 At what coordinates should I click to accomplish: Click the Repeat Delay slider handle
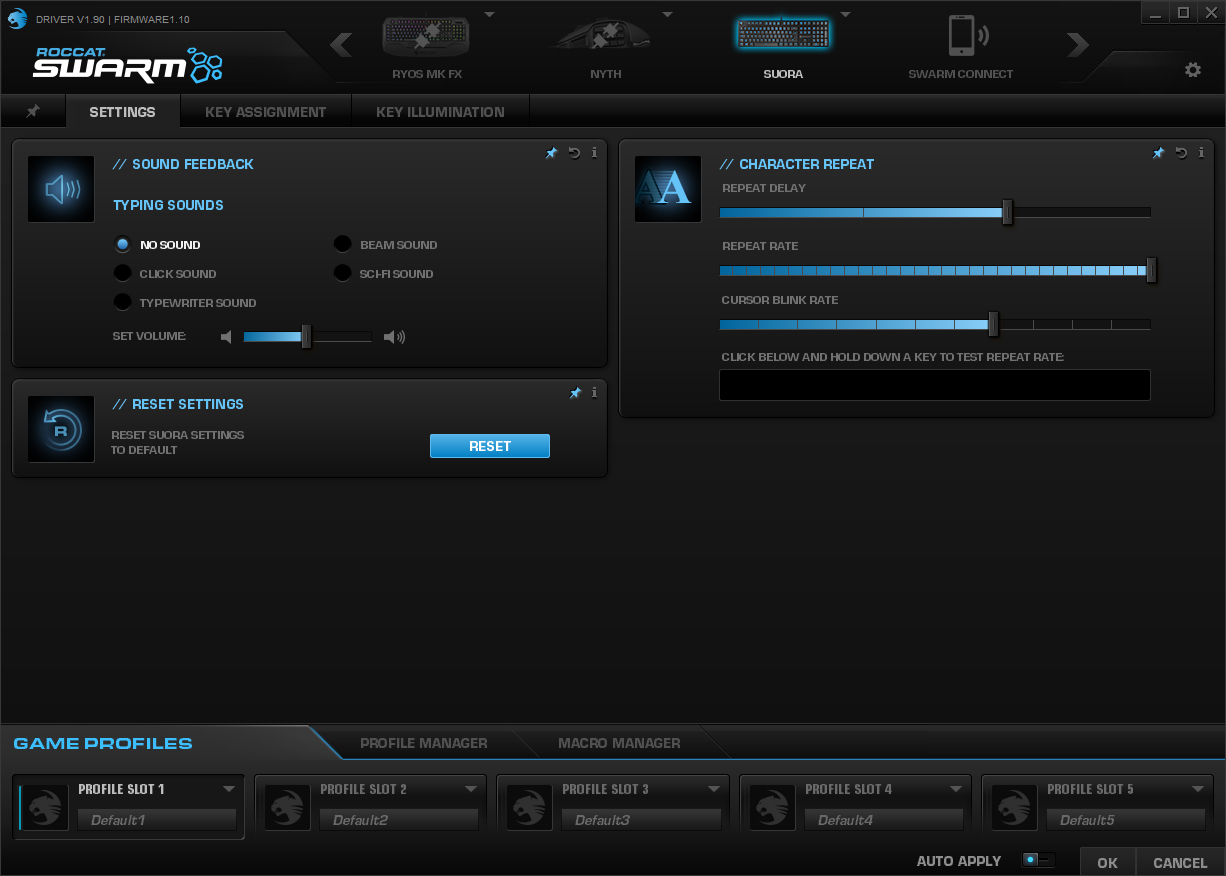click(1008, 212)
